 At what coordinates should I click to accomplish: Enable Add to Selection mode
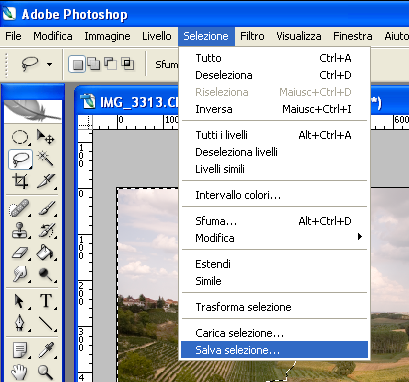click(x=94, y=64)
